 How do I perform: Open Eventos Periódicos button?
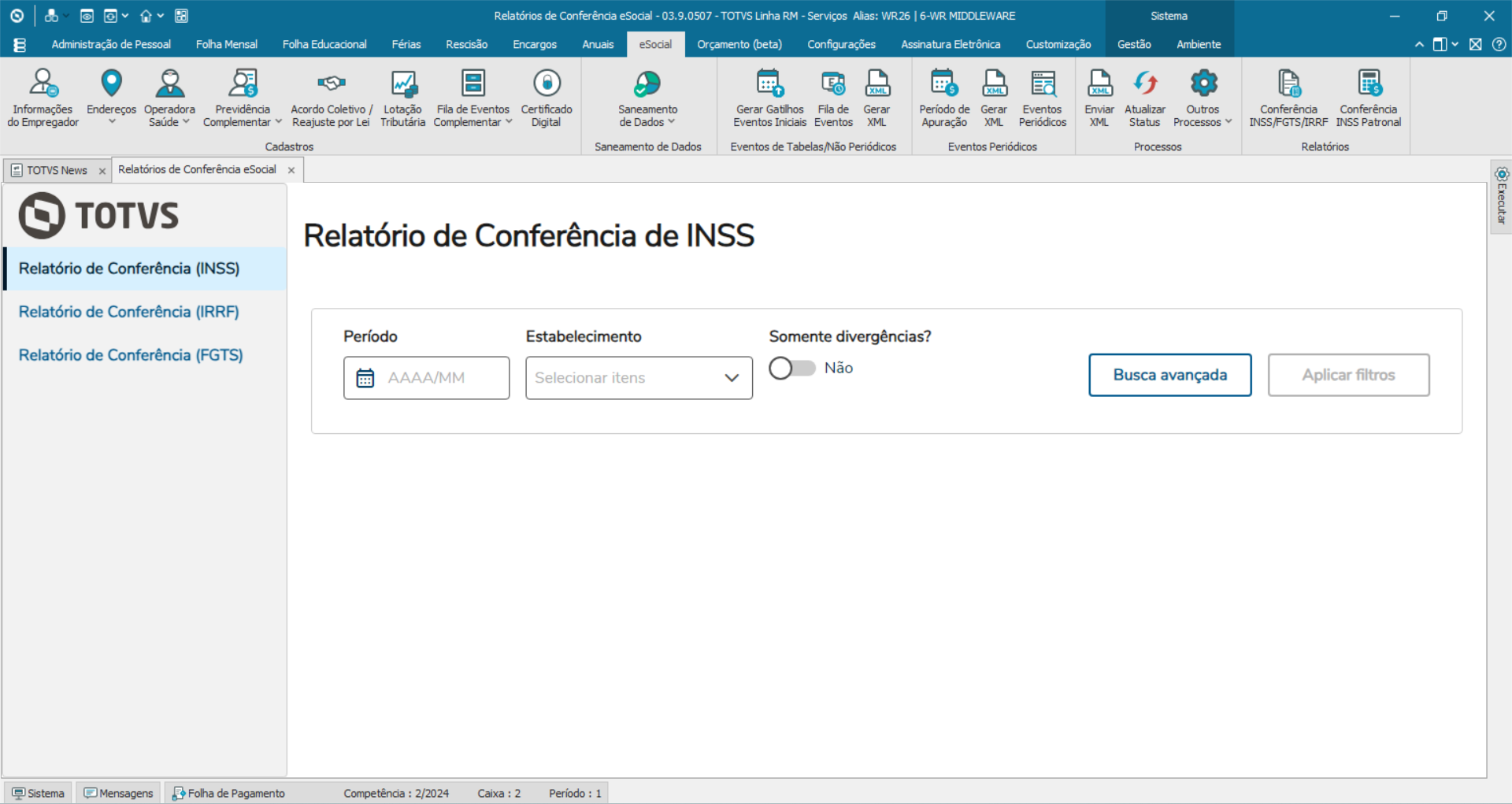click(x=1043, y=98)
